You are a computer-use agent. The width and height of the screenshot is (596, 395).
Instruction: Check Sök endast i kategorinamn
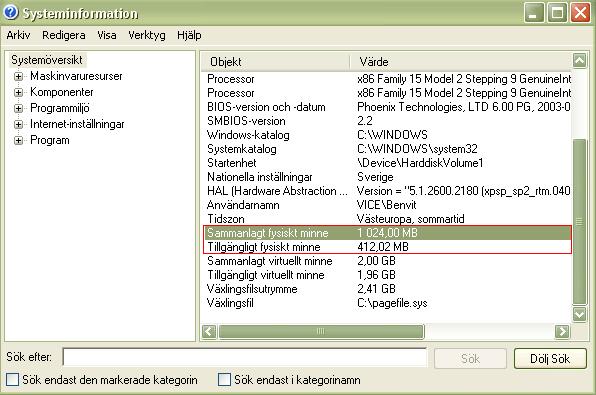(x=224, y=379)
